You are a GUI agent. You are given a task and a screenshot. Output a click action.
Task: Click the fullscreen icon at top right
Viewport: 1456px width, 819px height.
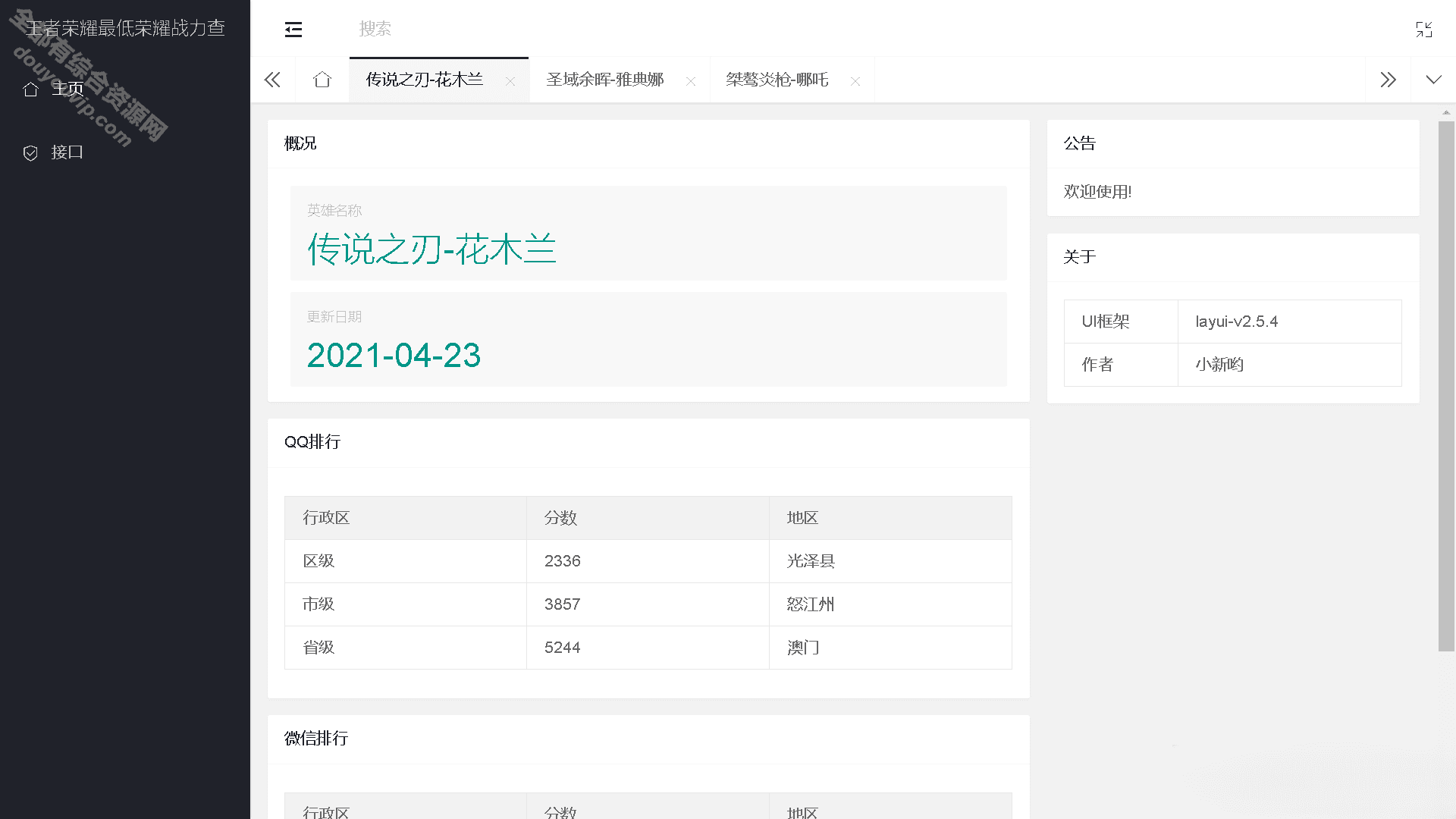(1423, 30)
